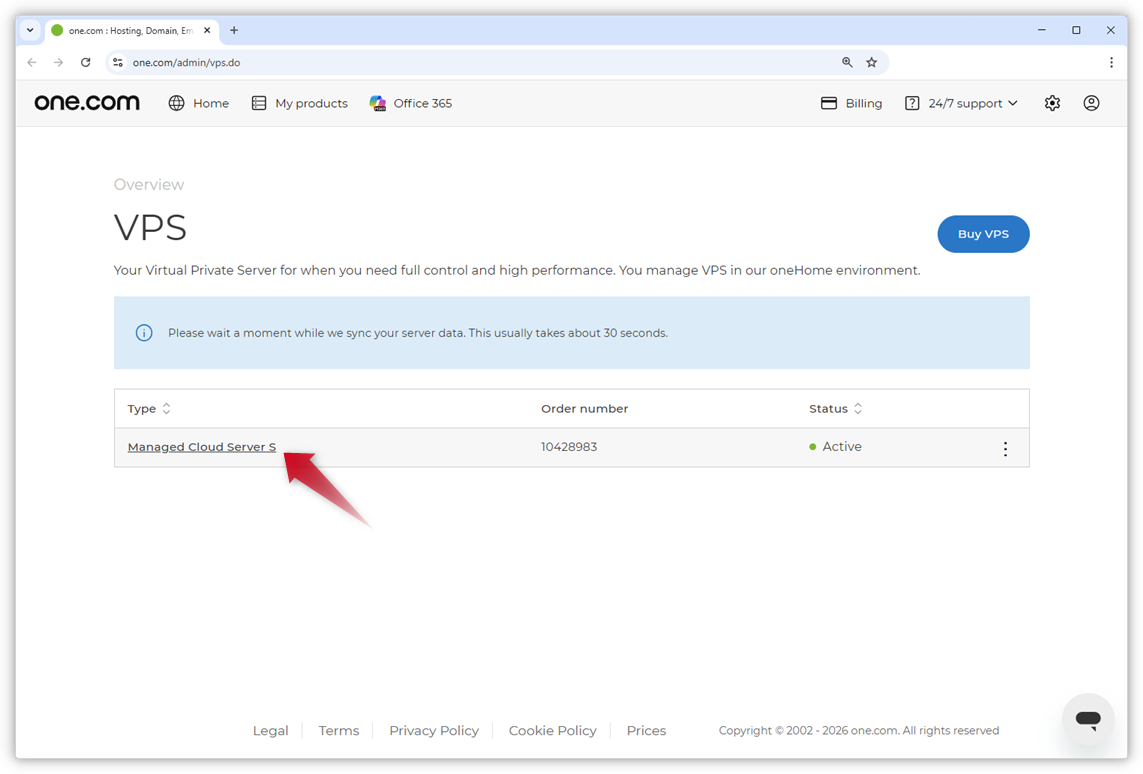
Task: Open the chat bubble widget
Action: coord(1088,719)
